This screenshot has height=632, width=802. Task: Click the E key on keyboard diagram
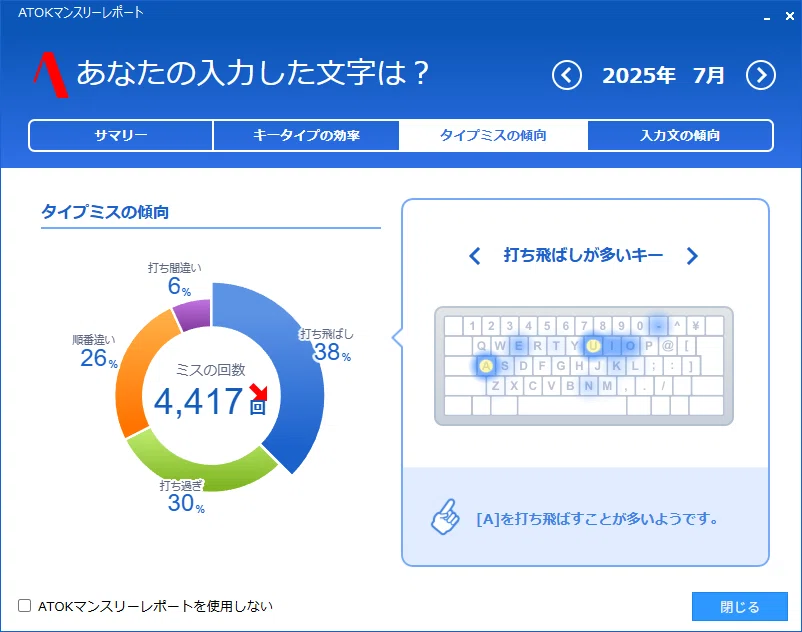click(x=519, y=346)
